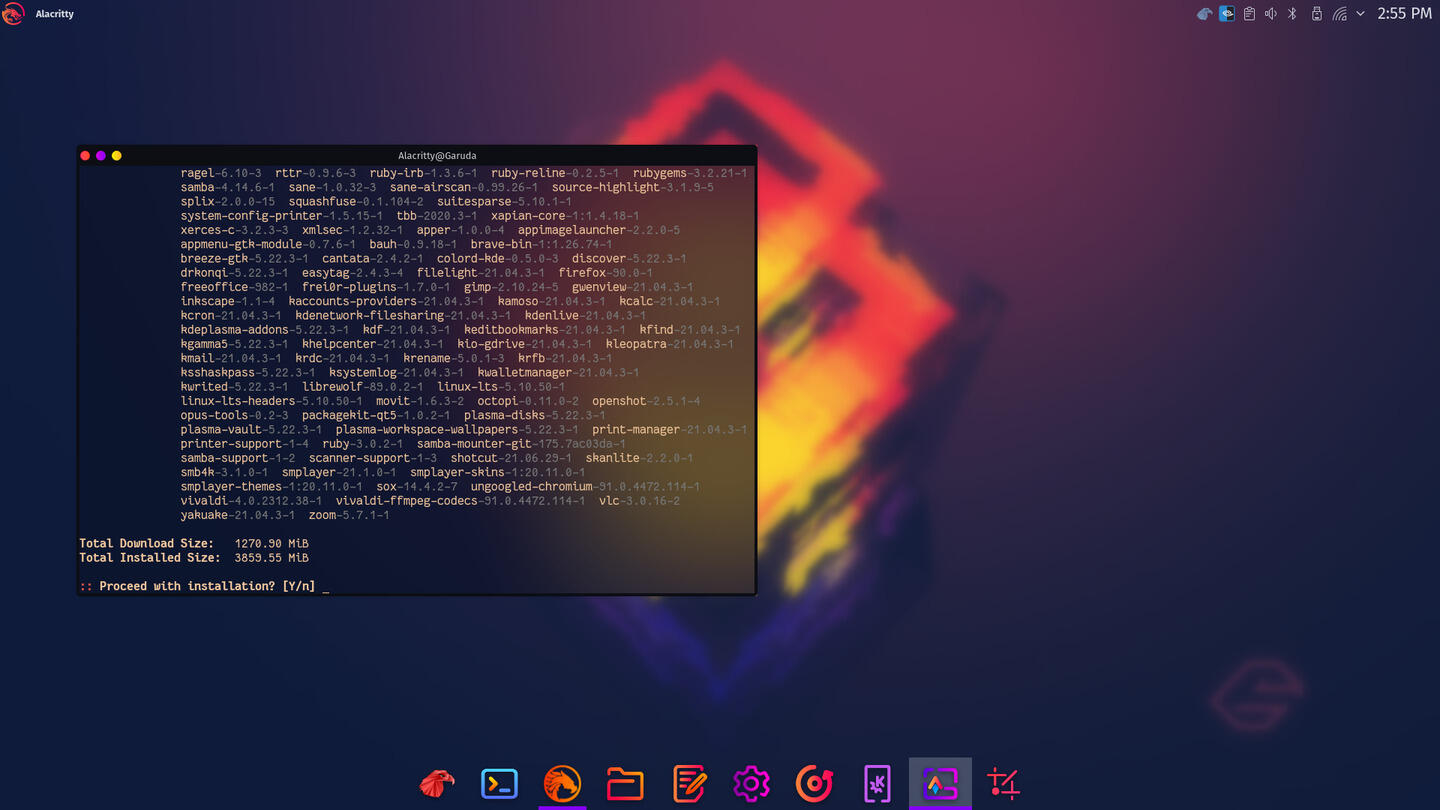
Task: Select the active Alacritty dock icon
Action: point(940,783)
